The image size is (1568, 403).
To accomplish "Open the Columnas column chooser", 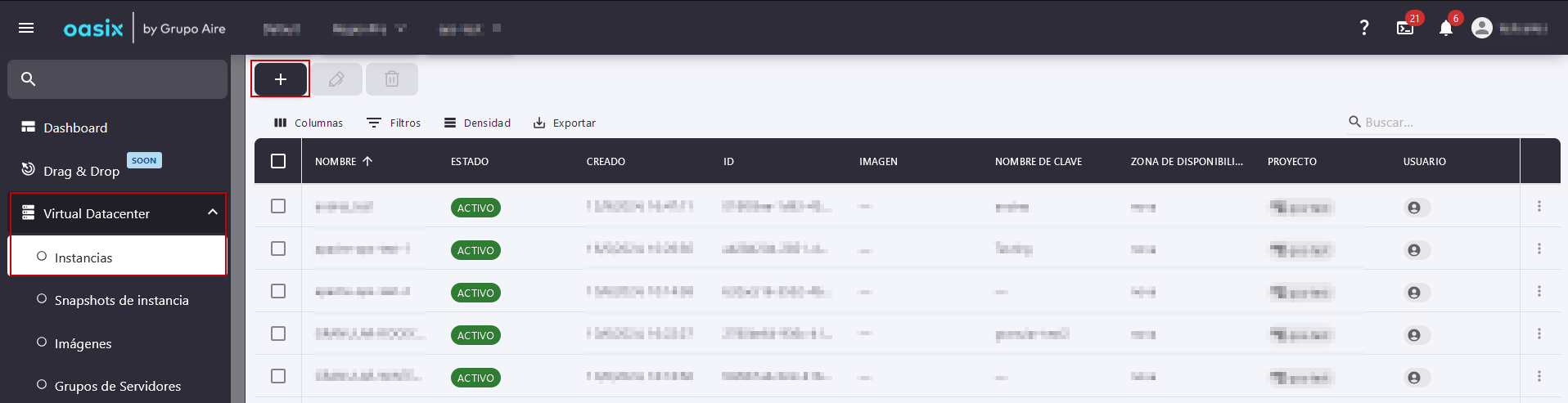I will click(309, 123).
